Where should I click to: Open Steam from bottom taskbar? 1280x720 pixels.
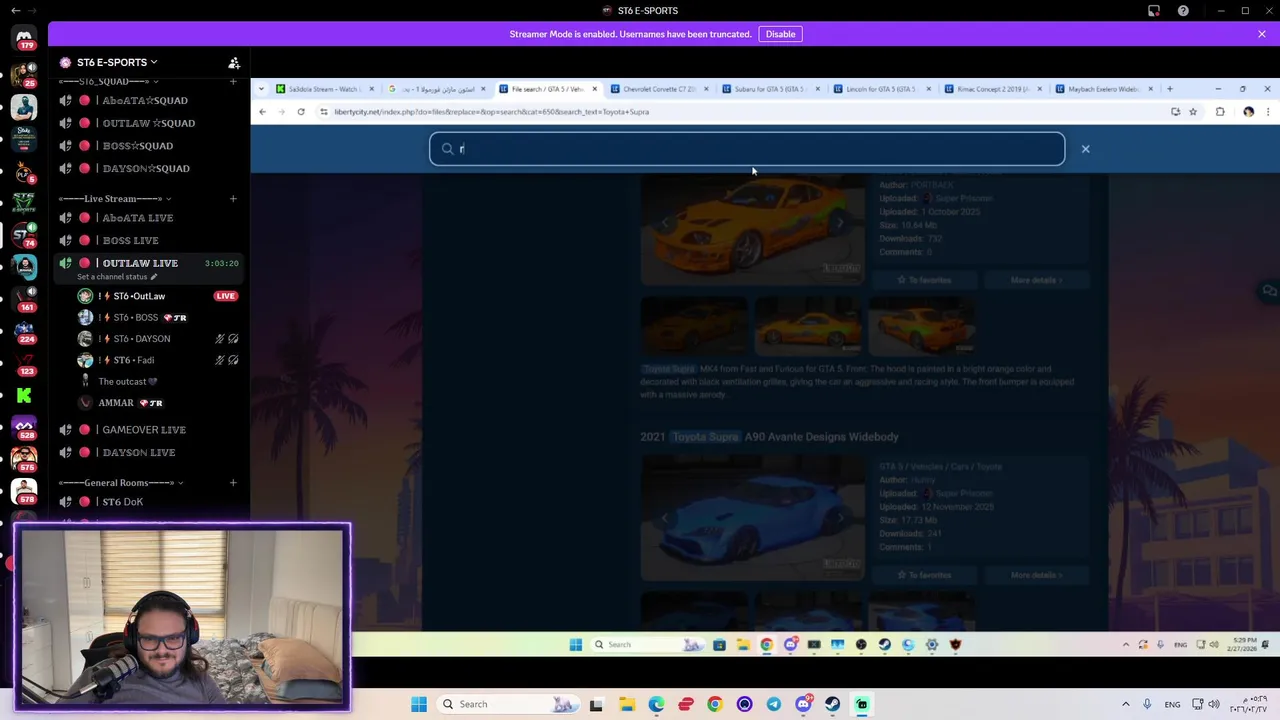832,704
